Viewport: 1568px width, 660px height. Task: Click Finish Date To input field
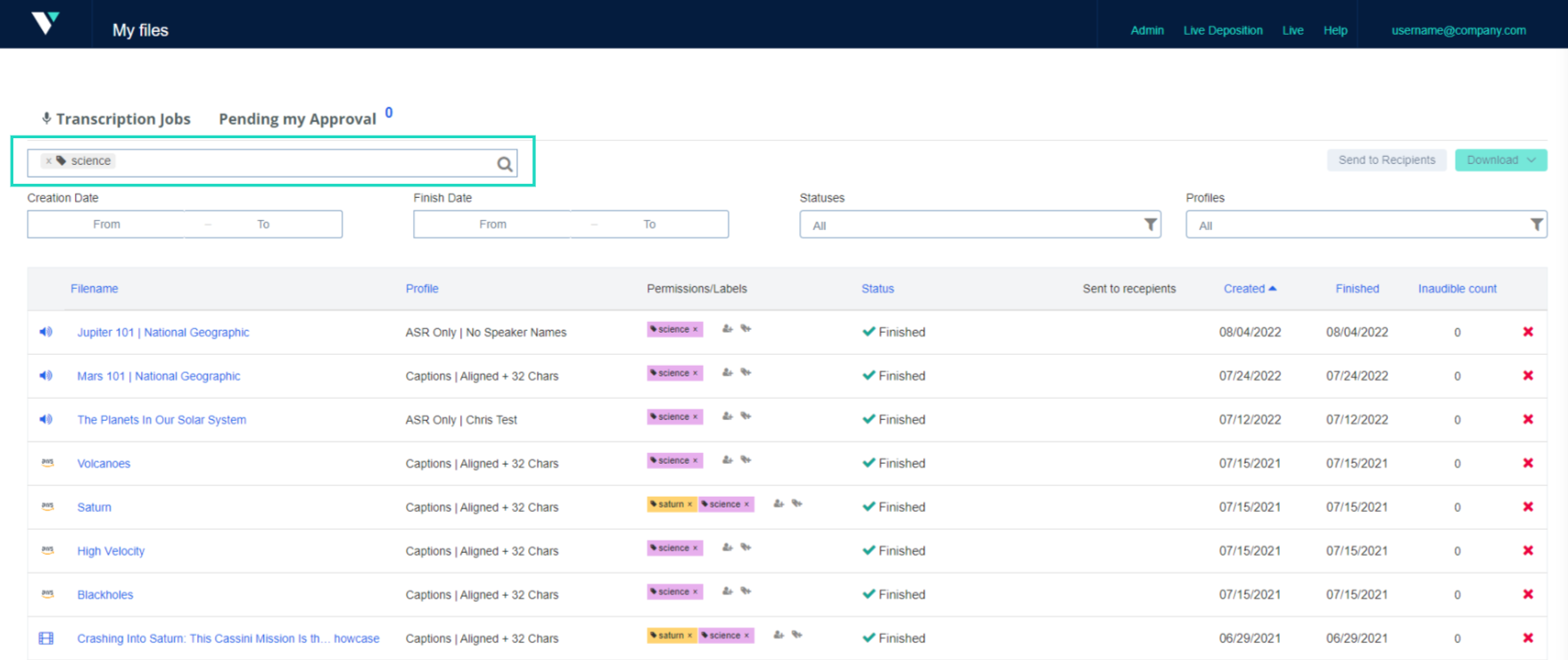pos(649,225)
